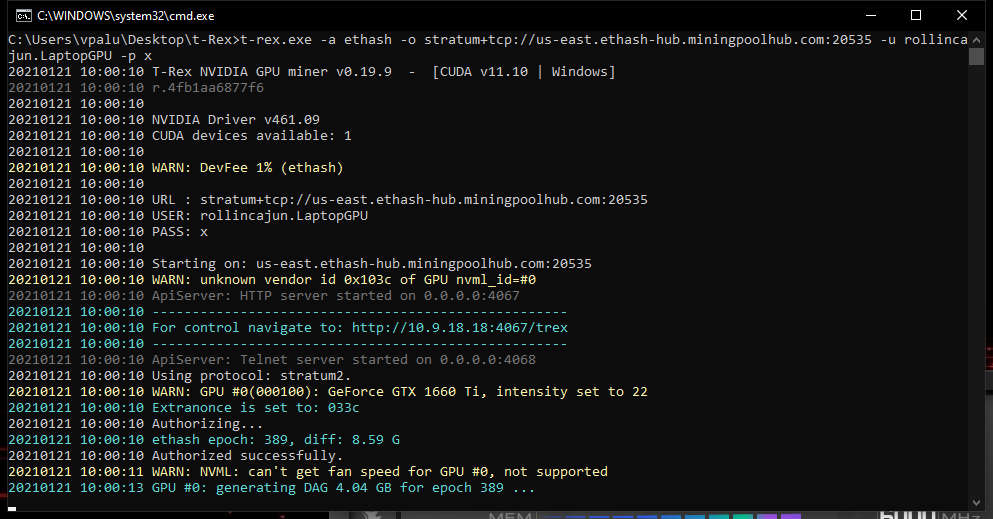Image resolution: width=993 pixels, height=519 pixels.
Task: Click the revision text r.4fb1aa6877f6
Action: [x=208, y=87]
